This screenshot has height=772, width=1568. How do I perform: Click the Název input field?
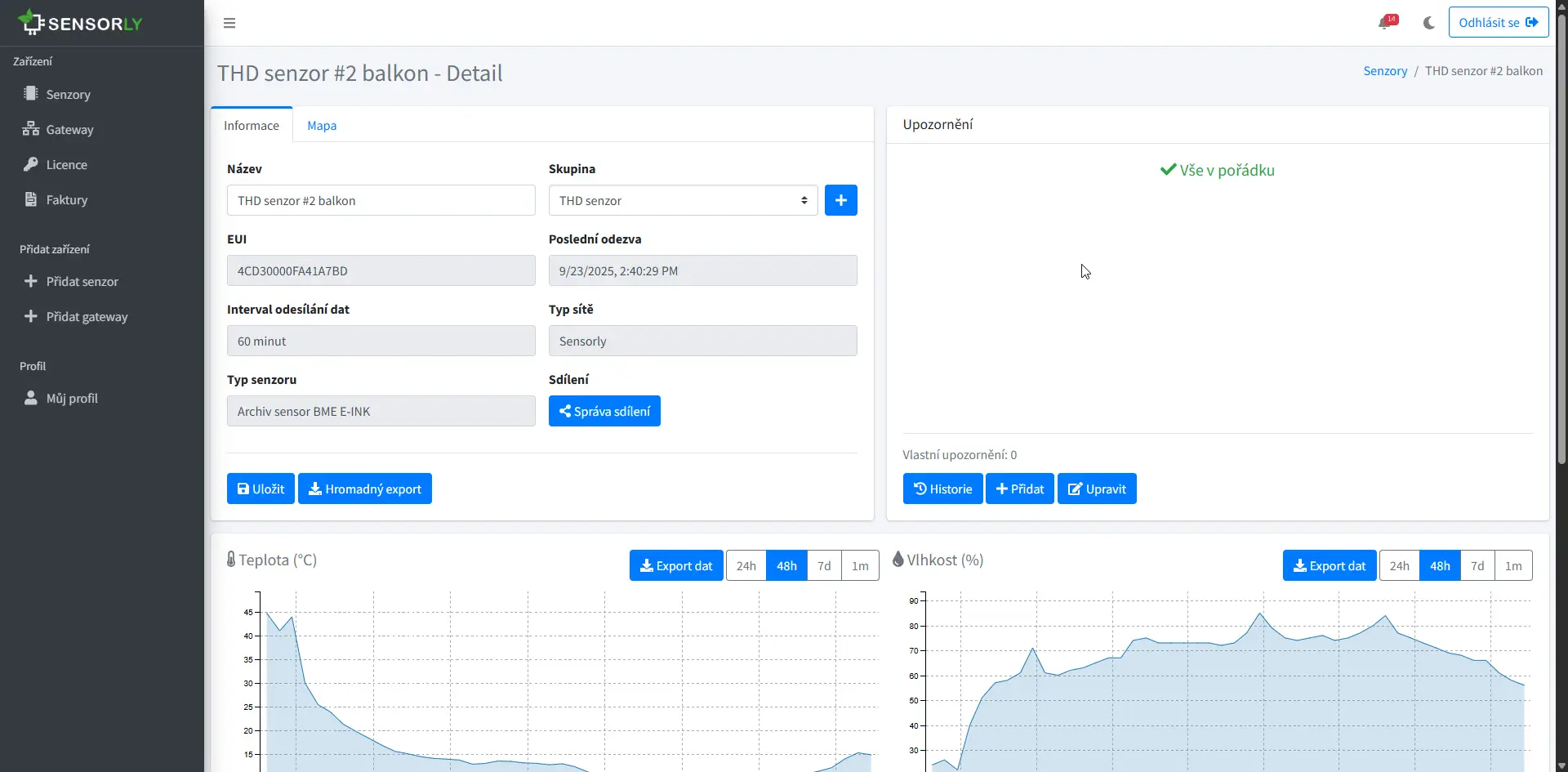coord(381,200)
